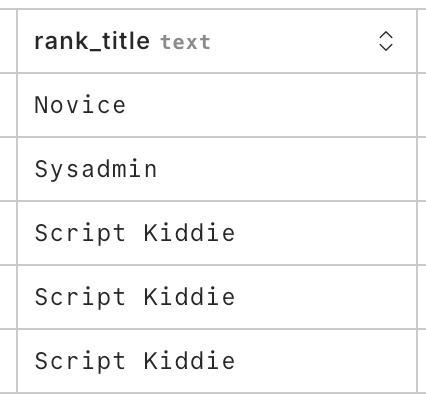Click the partial cell right of the Sysadmin row
This screenshot has width=426, height=412.
[x=422, y=169]
